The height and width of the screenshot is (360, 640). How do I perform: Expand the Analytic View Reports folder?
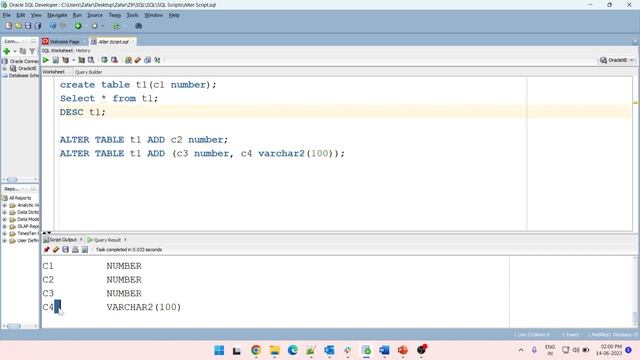coord(4,205)
